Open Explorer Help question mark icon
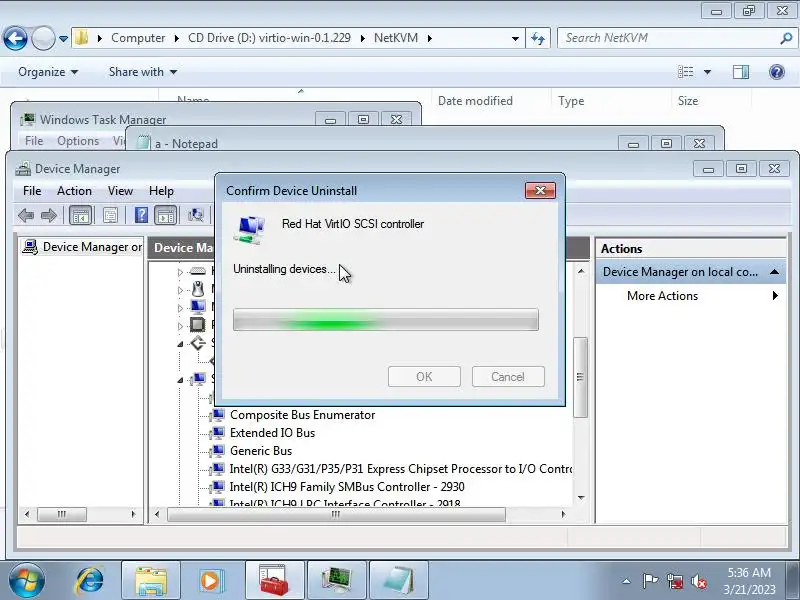This screenshot has height=600, width=800. pos(777,72)
